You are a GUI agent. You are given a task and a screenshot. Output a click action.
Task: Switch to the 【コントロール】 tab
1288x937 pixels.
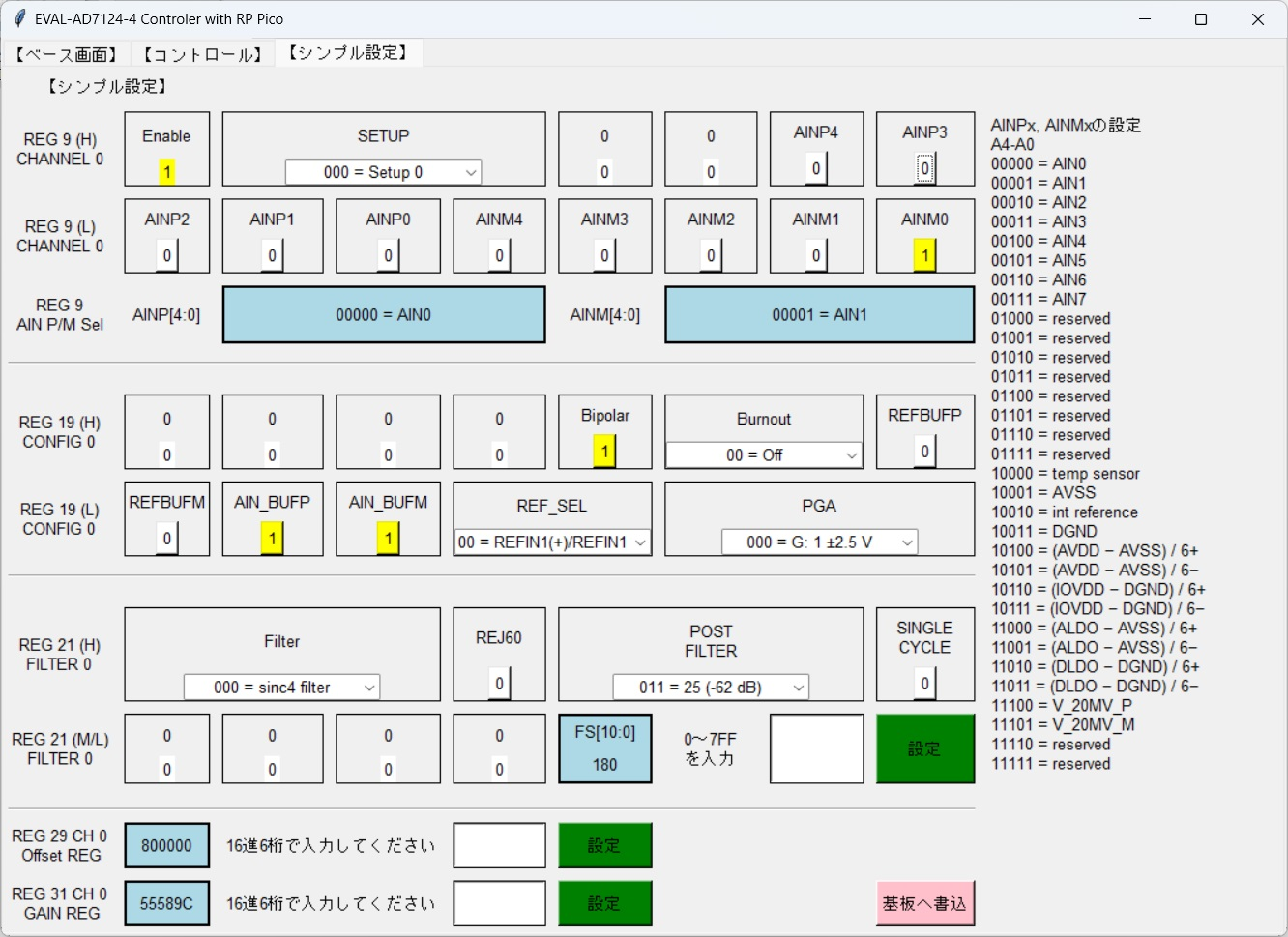click(x=202, y=54)
